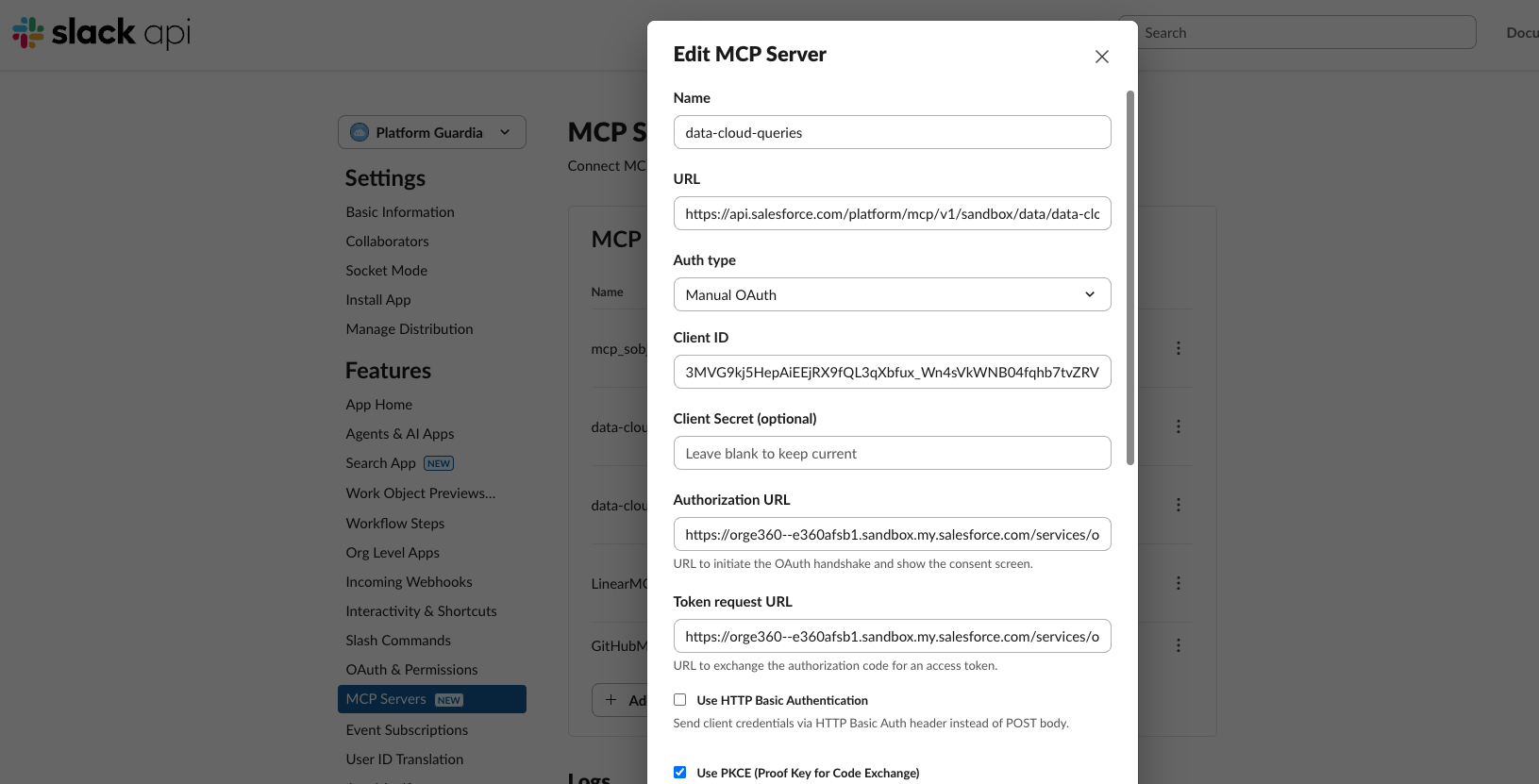The height and width of the screenshot is (784, 1539).
Task: Open Work Object Previews
Action: [x=420, y=493]
